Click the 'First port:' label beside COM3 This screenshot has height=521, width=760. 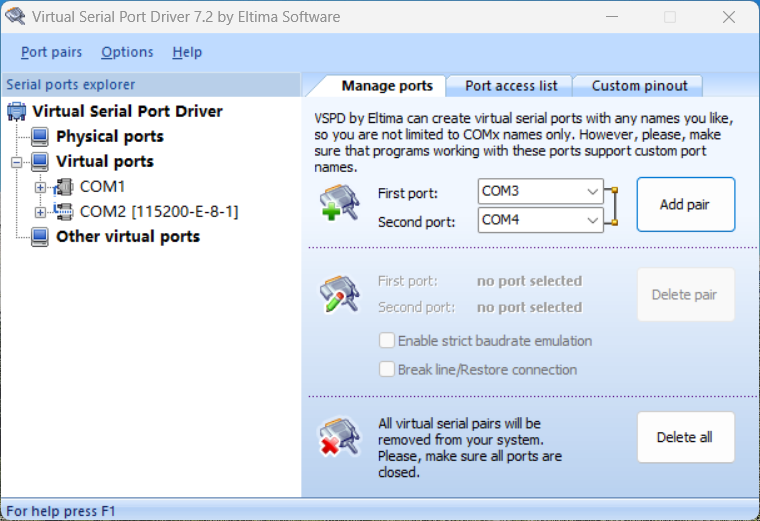pyautogui.click(x=408, y=193)
